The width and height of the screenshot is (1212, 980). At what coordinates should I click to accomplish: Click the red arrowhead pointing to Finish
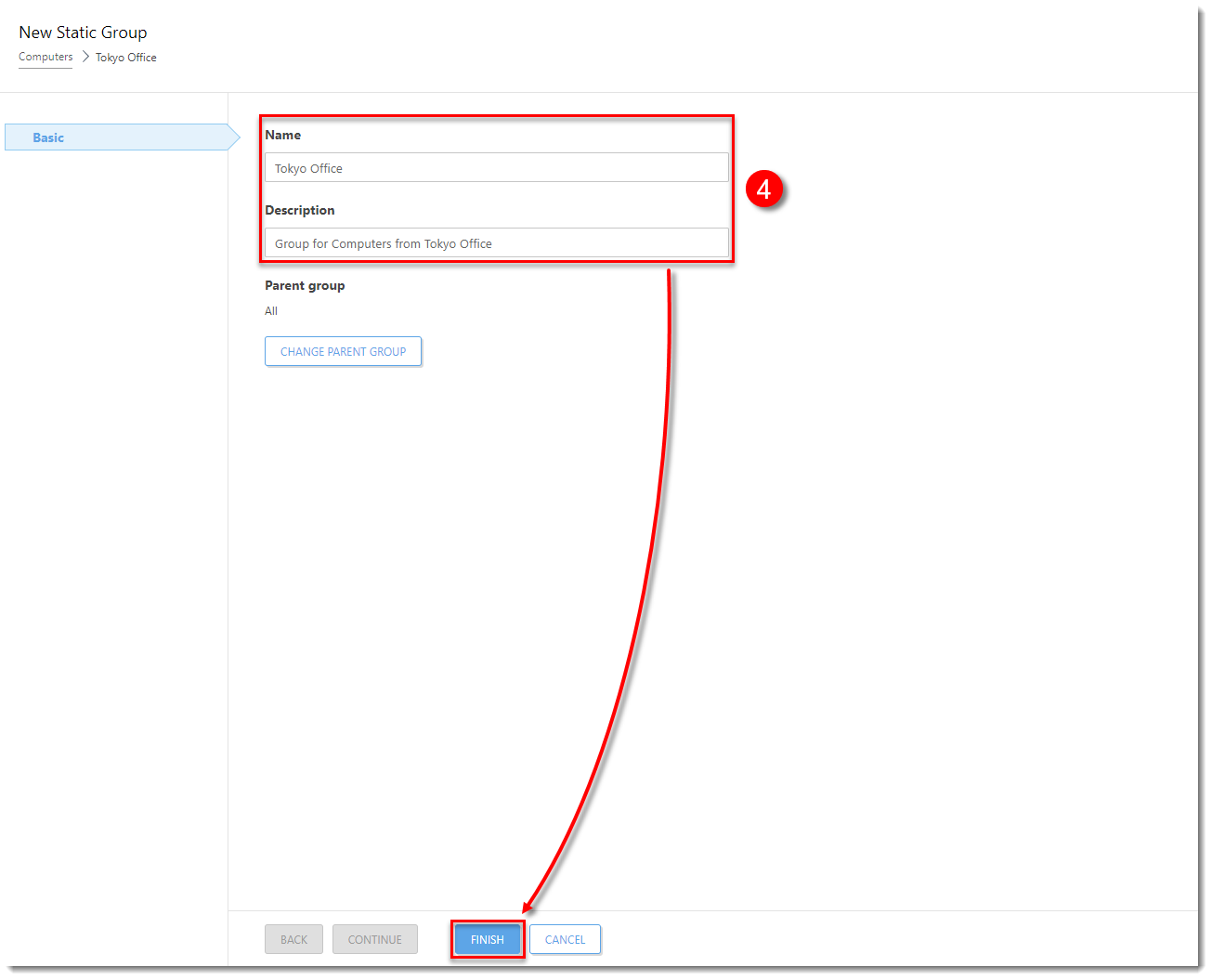coord(528,907)
